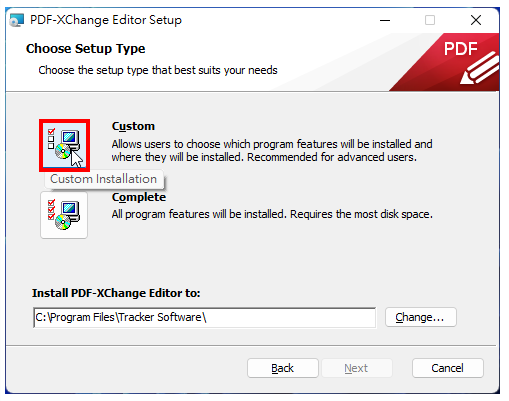The height and width of the screenshot is (401, 509).
Task: Click the Custom Installation tooltip
Action: 104,179
